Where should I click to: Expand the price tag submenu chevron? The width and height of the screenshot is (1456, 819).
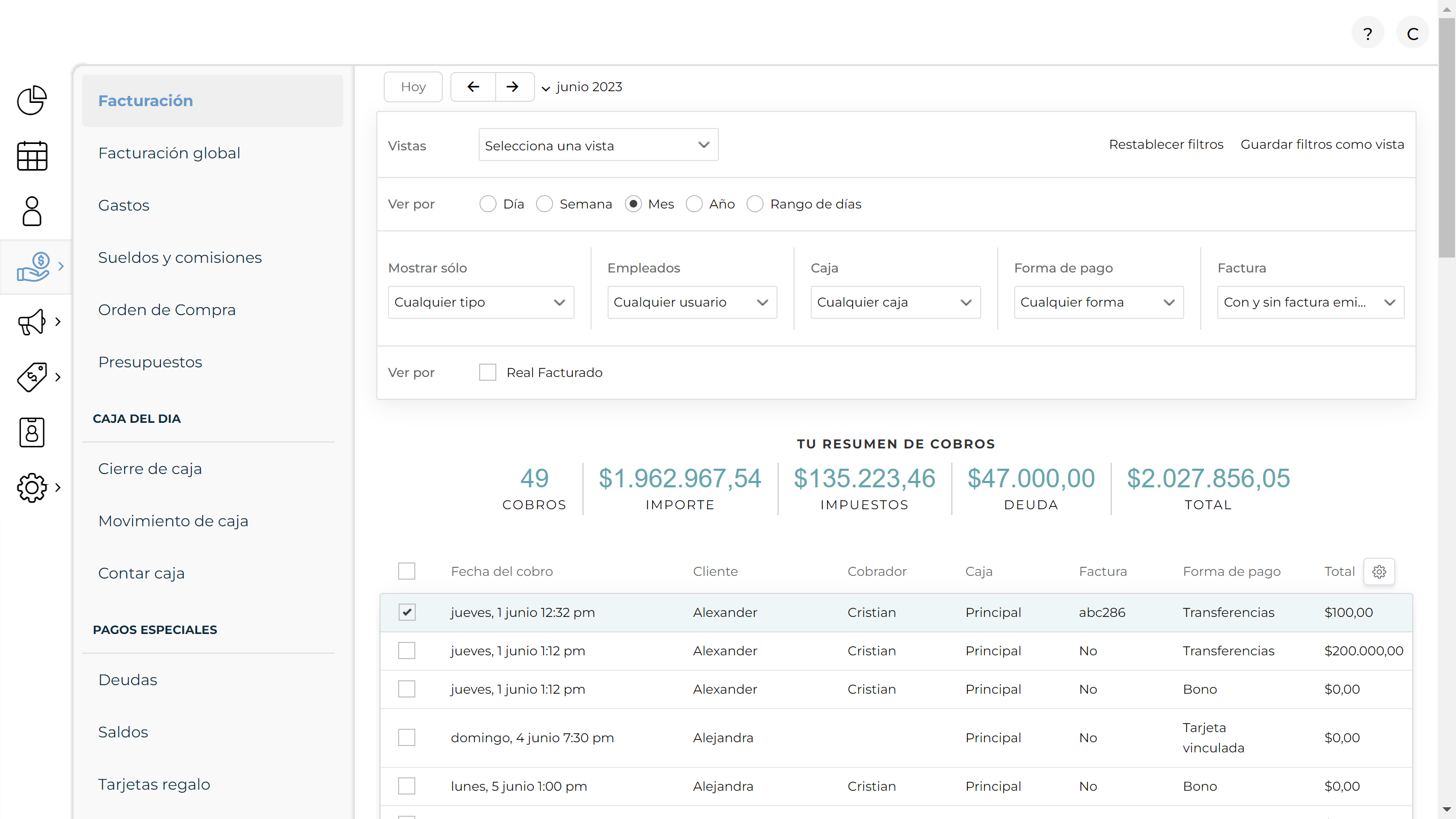coord(58,376)
